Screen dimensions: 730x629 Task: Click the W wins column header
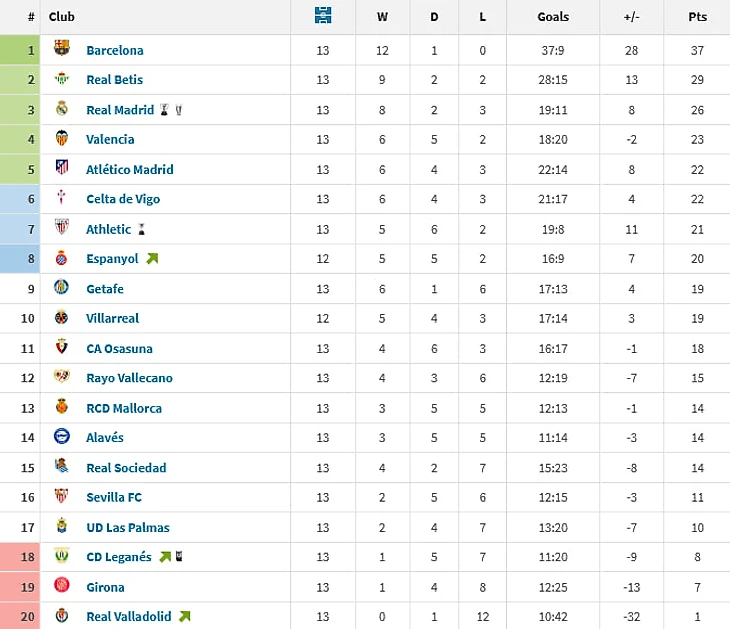point(382,17)
